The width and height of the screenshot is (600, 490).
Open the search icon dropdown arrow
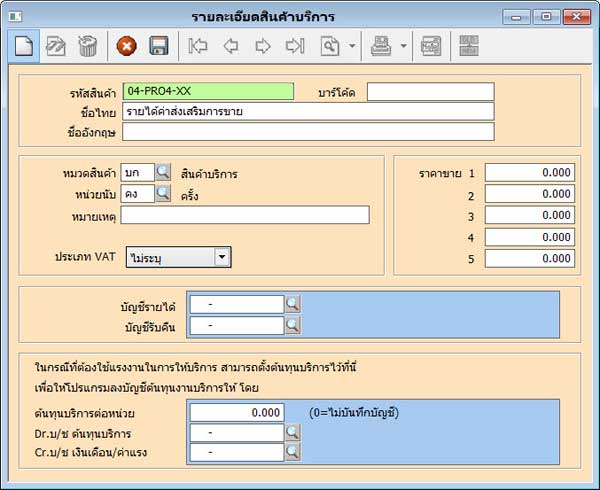click(x=352, y=46)
